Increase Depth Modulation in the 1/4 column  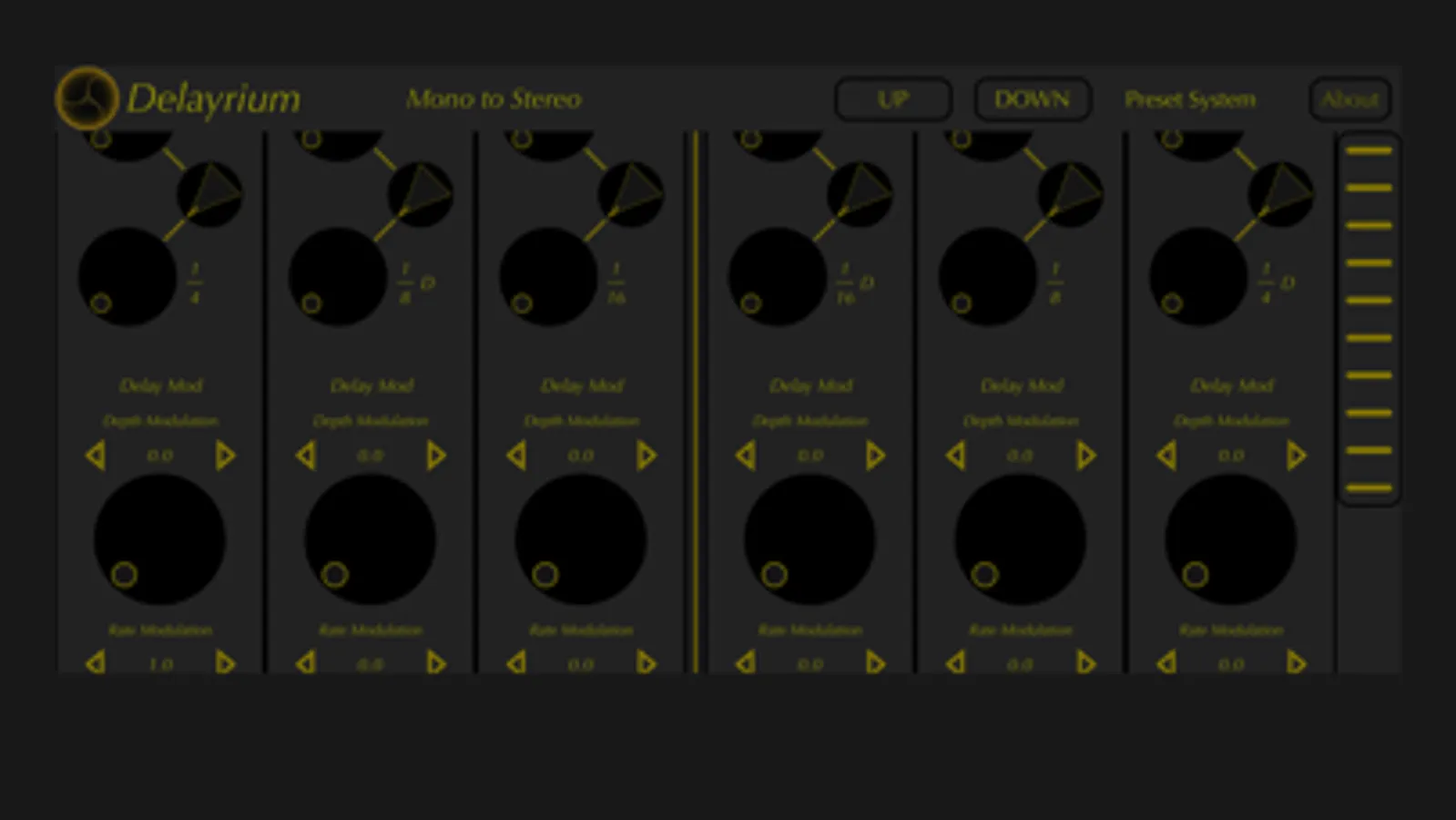click(x=225, y=456)
